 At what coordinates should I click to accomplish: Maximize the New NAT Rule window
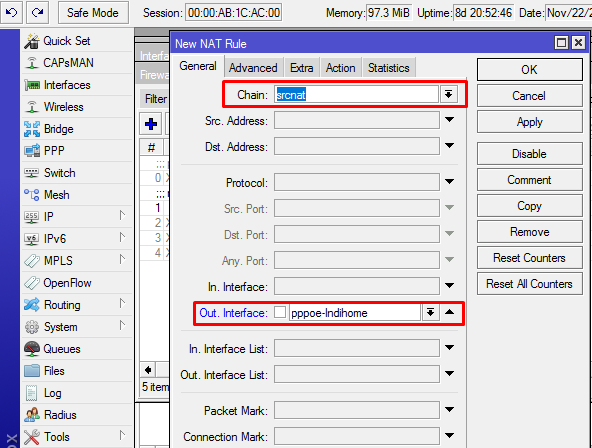(561, 43)
